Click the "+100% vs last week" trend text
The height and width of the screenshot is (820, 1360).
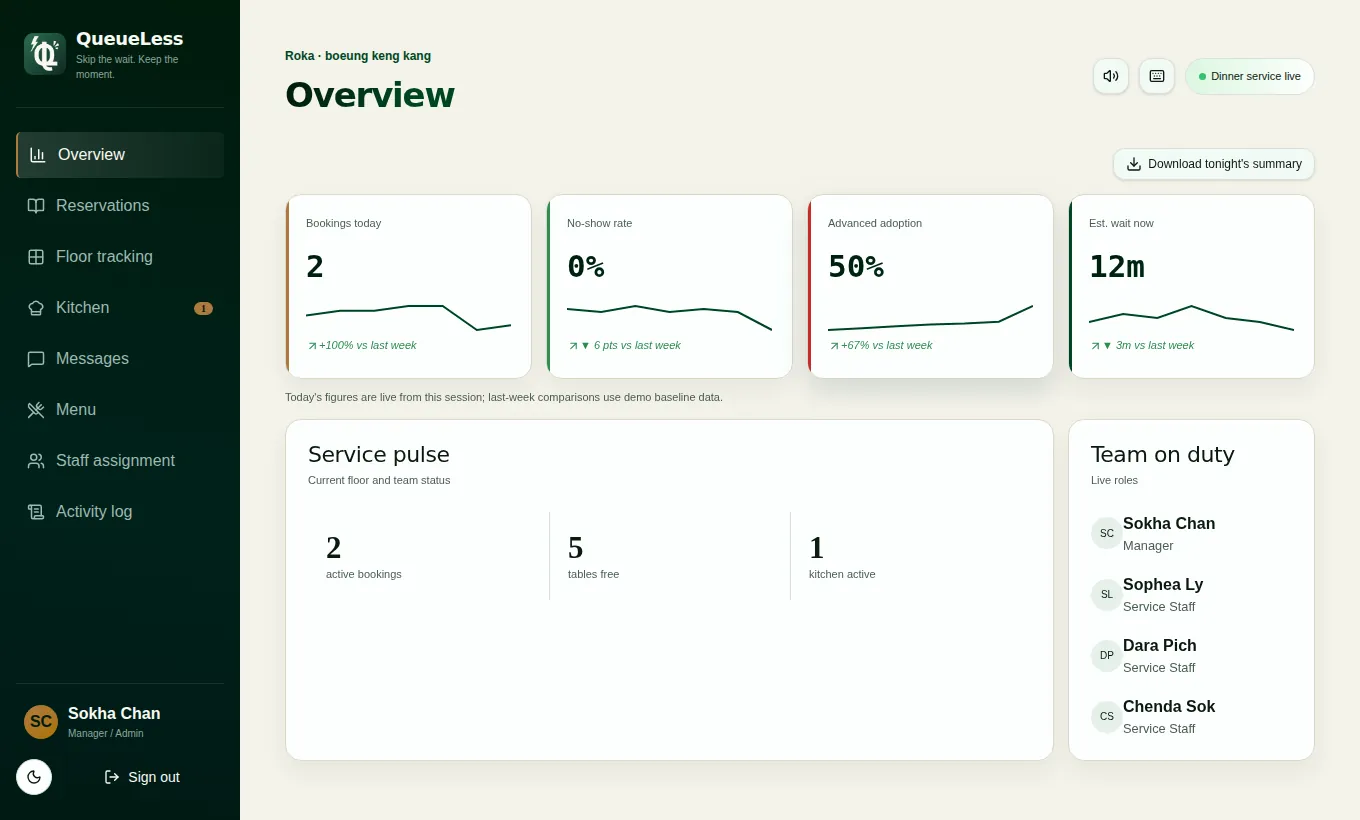pyautogui.click(x=367, y=345)
